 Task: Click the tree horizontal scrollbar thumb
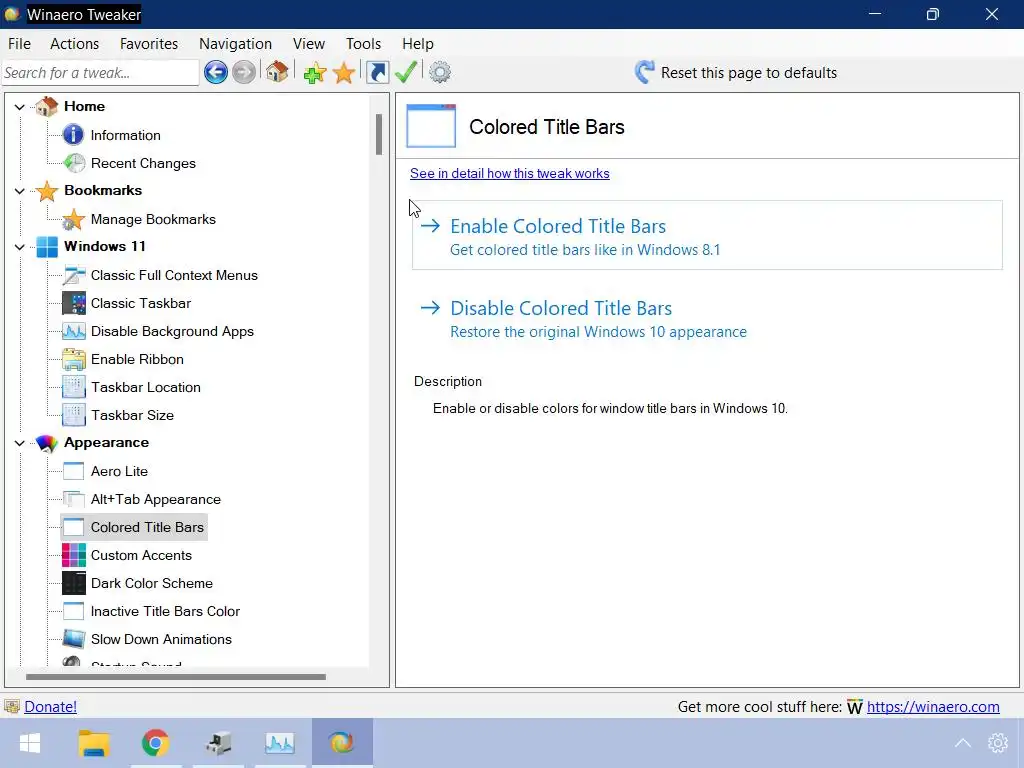[176, 677]
